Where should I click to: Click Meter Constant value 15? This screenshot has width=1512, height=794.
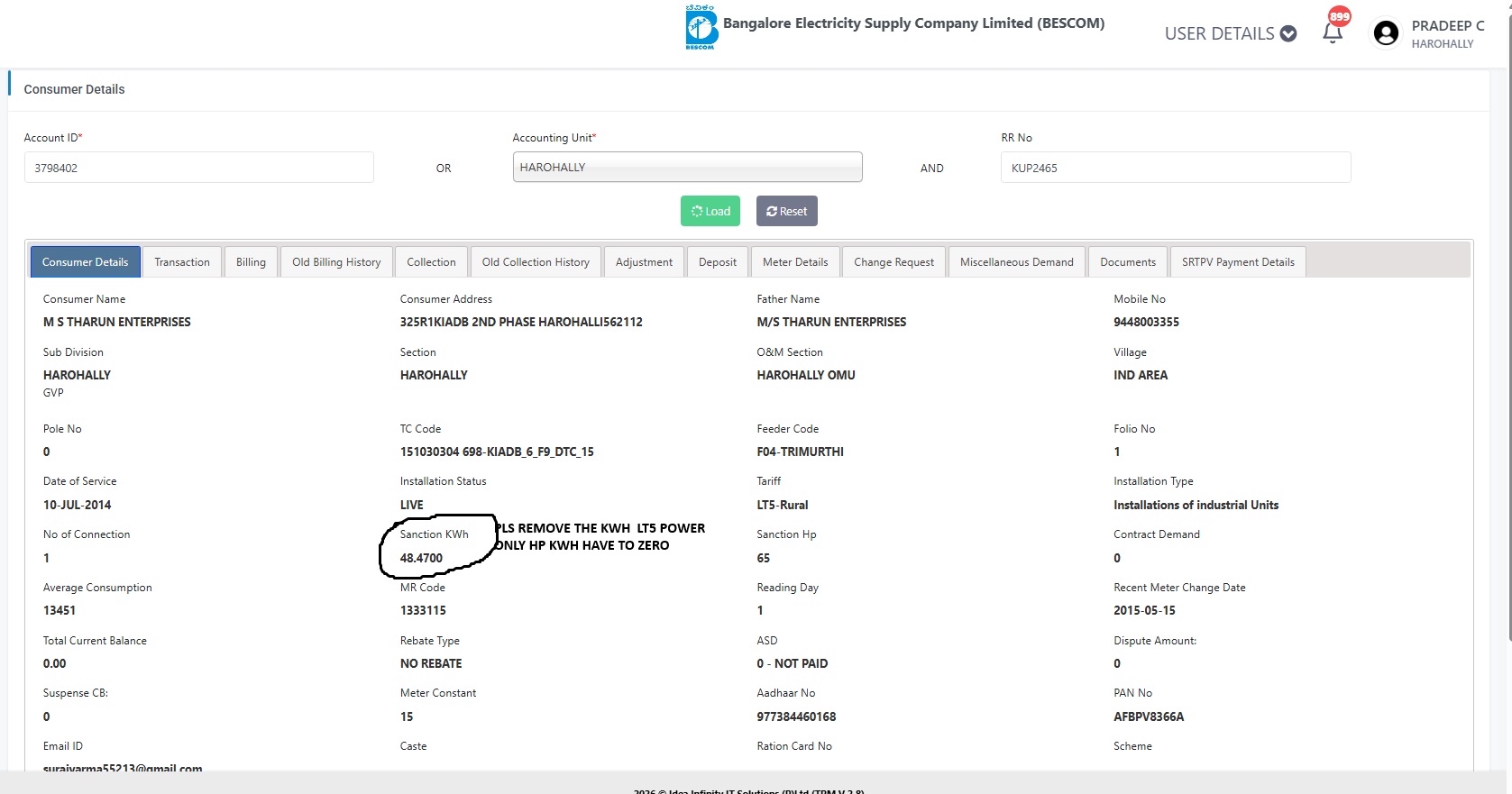coord(407,716)
